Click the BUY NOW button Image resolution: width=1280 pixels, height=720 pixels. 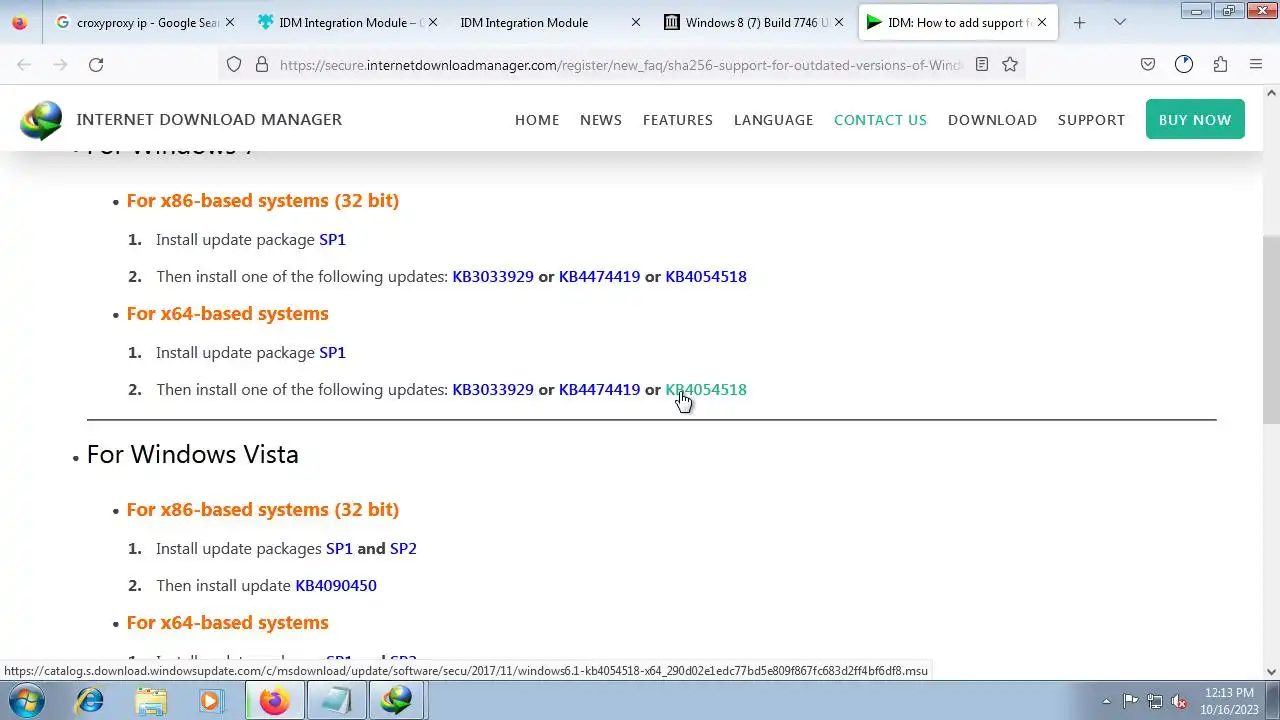pos(1195,119)
